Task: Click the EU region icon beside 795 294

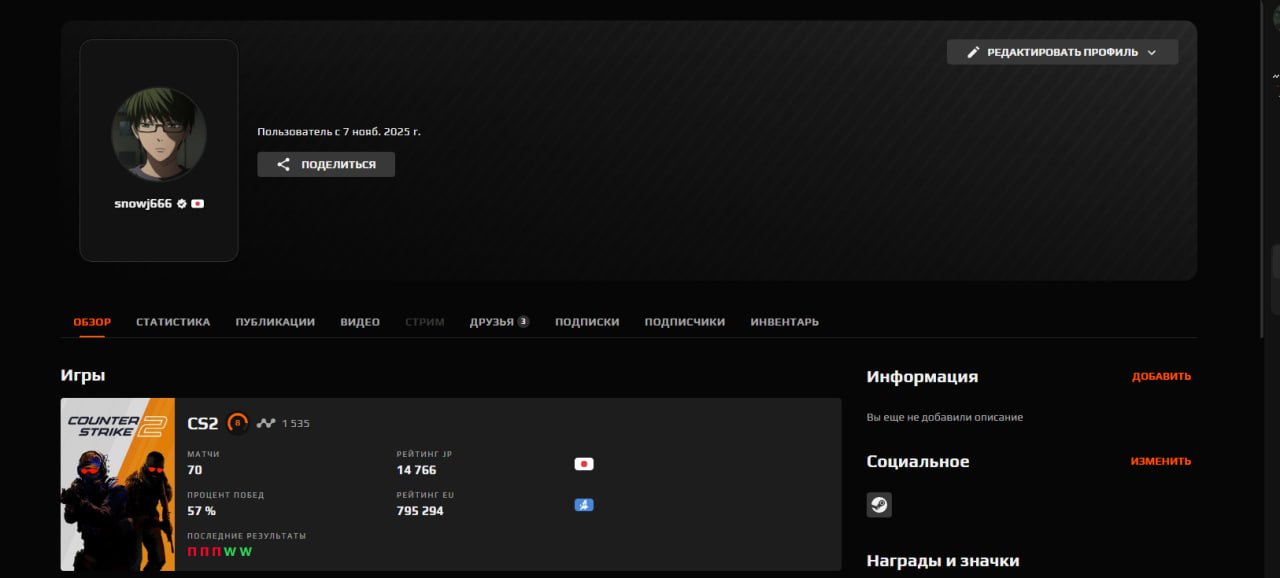Action: (584, 505)
